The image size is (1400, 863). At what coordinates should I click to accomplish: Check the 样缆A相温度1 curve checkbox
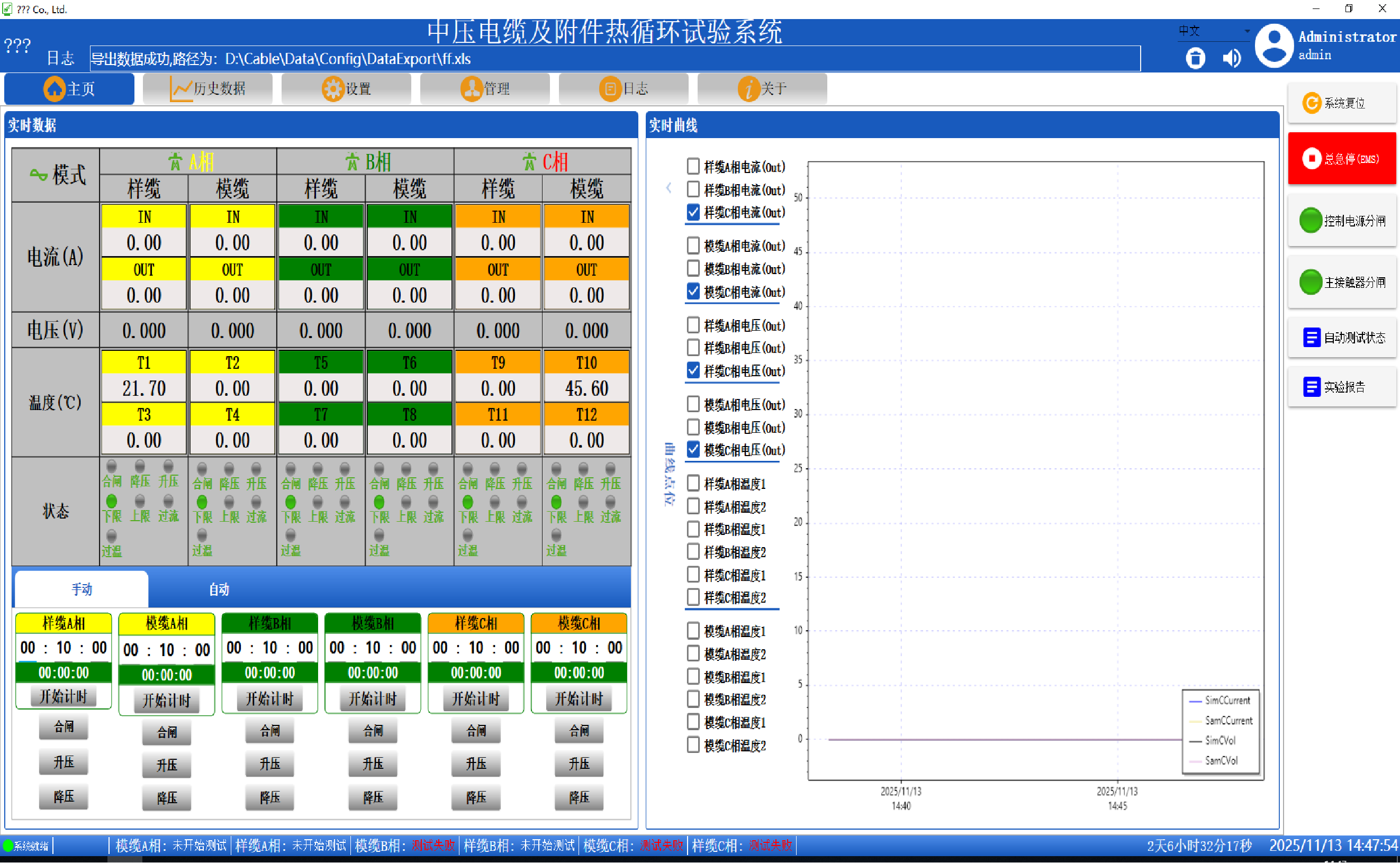[692, 484]
